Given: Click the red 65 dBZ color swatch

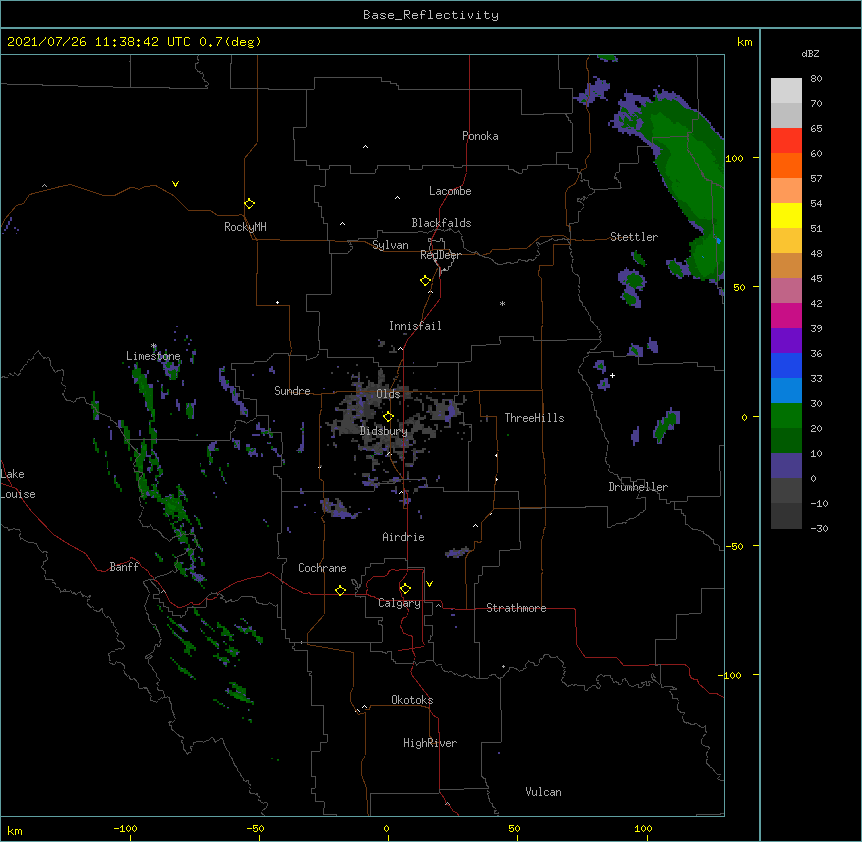Looking at the screenshot, I should click(786, 140).
